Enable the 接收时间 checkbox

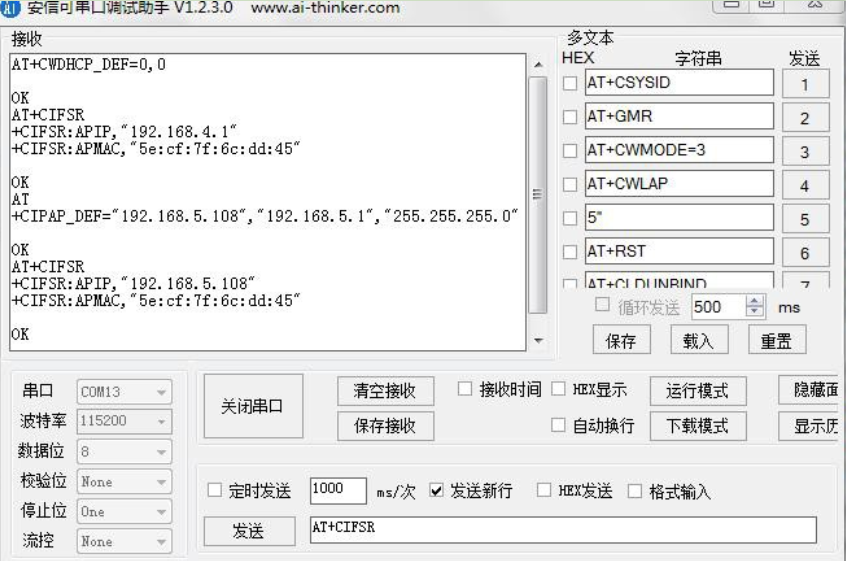(x=465, y=389)
